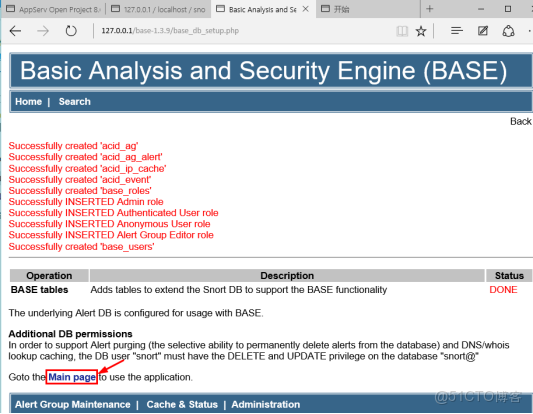
Task: Maximize the browser window
Action: (508, 9)
